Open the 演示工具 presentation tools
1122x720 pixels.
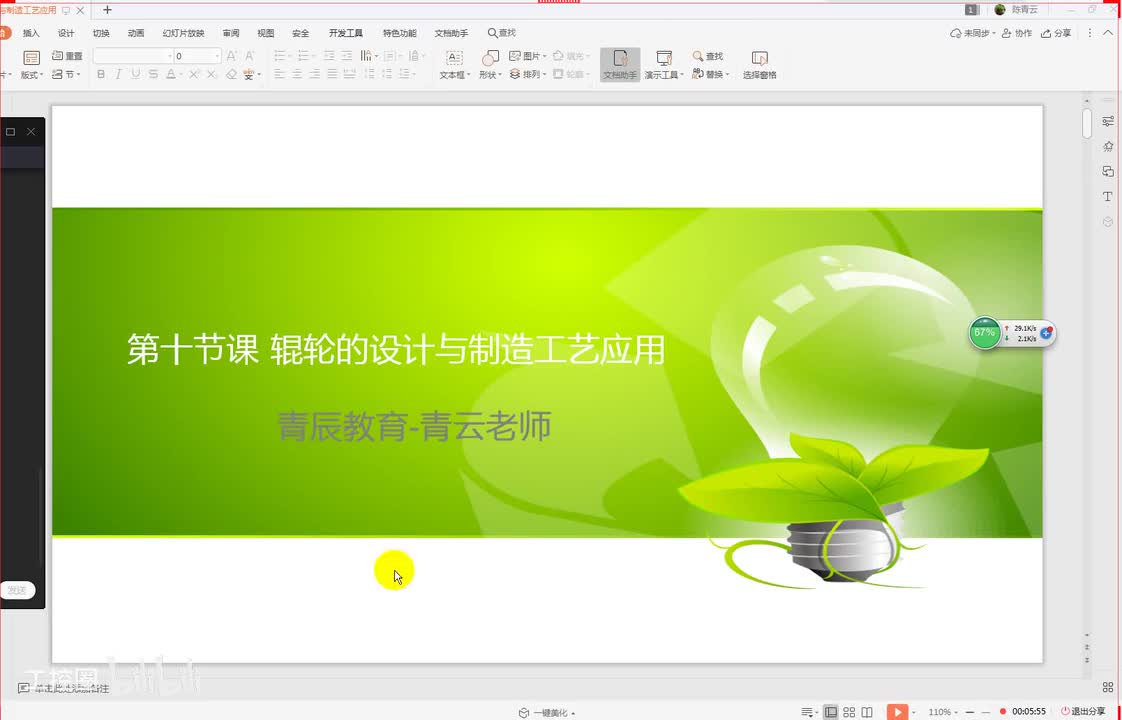coord(664,65)
